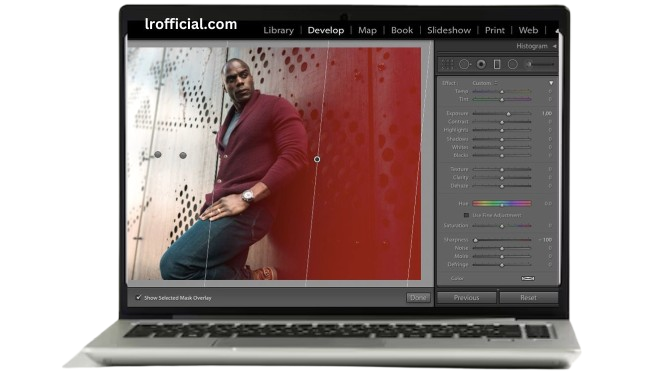Click the Highlights slider handle
This screenshot has height=372, width=670.
(x=502, y=130)
